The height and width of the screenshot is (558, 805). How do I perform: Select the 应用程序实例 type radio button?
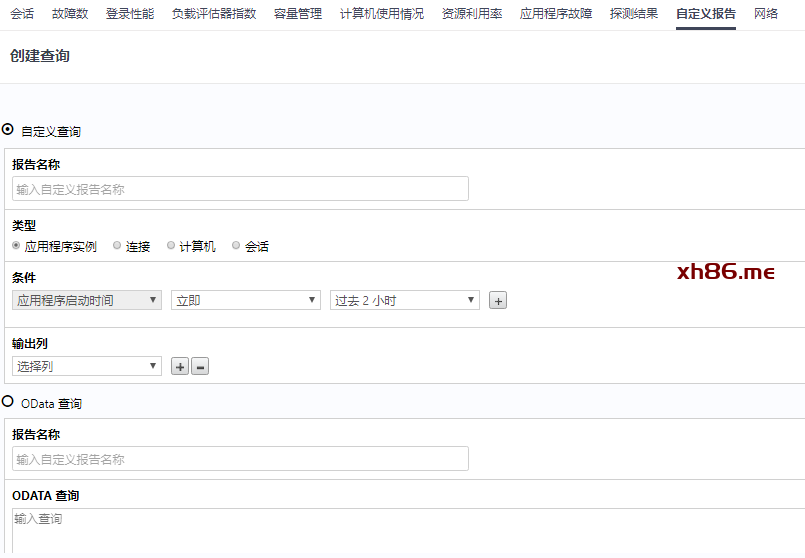(x=17, y=246)
